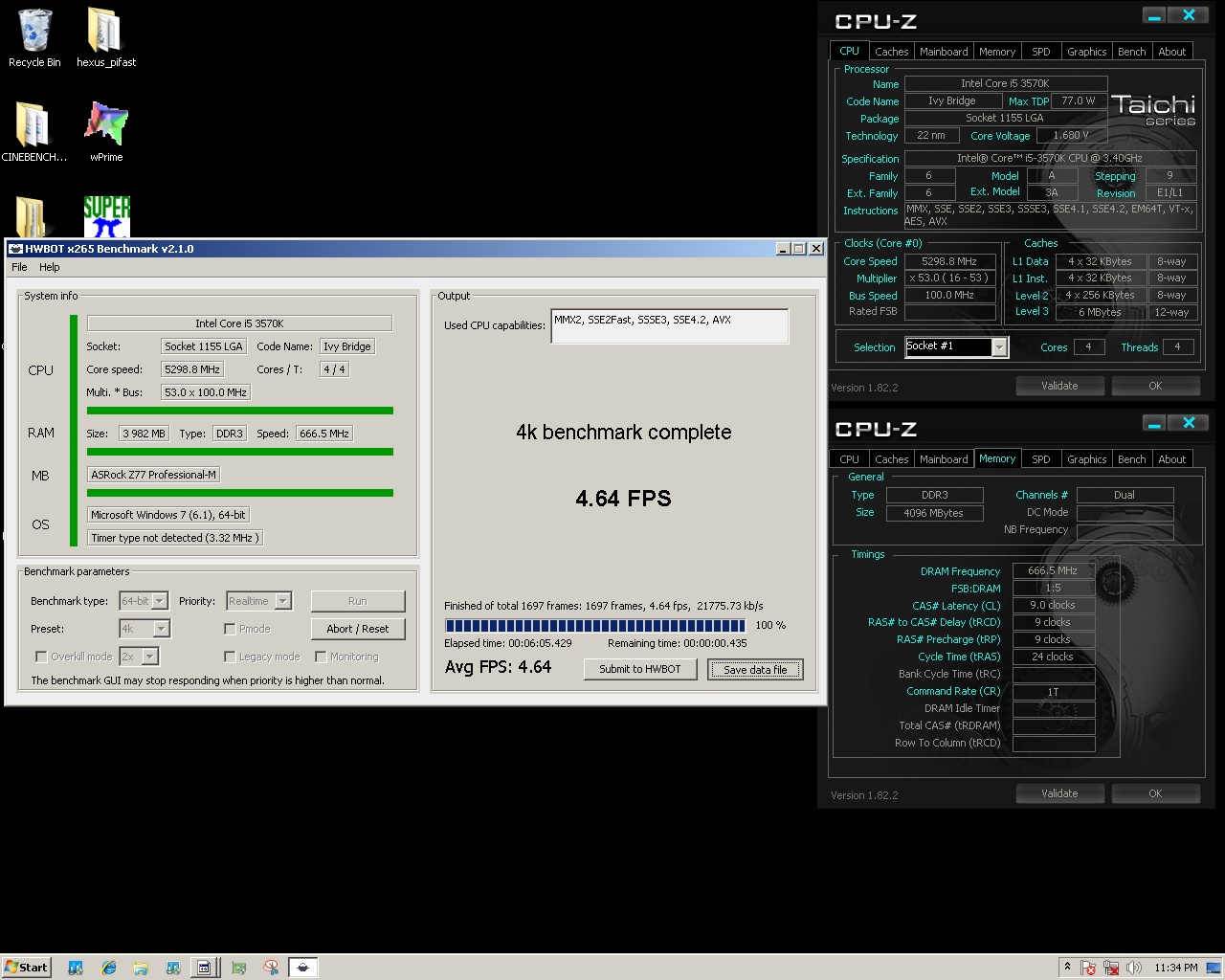Image resolution: width=1225 pixels, height=980 pixels.
Task: Open the CINEBENCH folder desktop icon
Action: click(x=34, y=132)
